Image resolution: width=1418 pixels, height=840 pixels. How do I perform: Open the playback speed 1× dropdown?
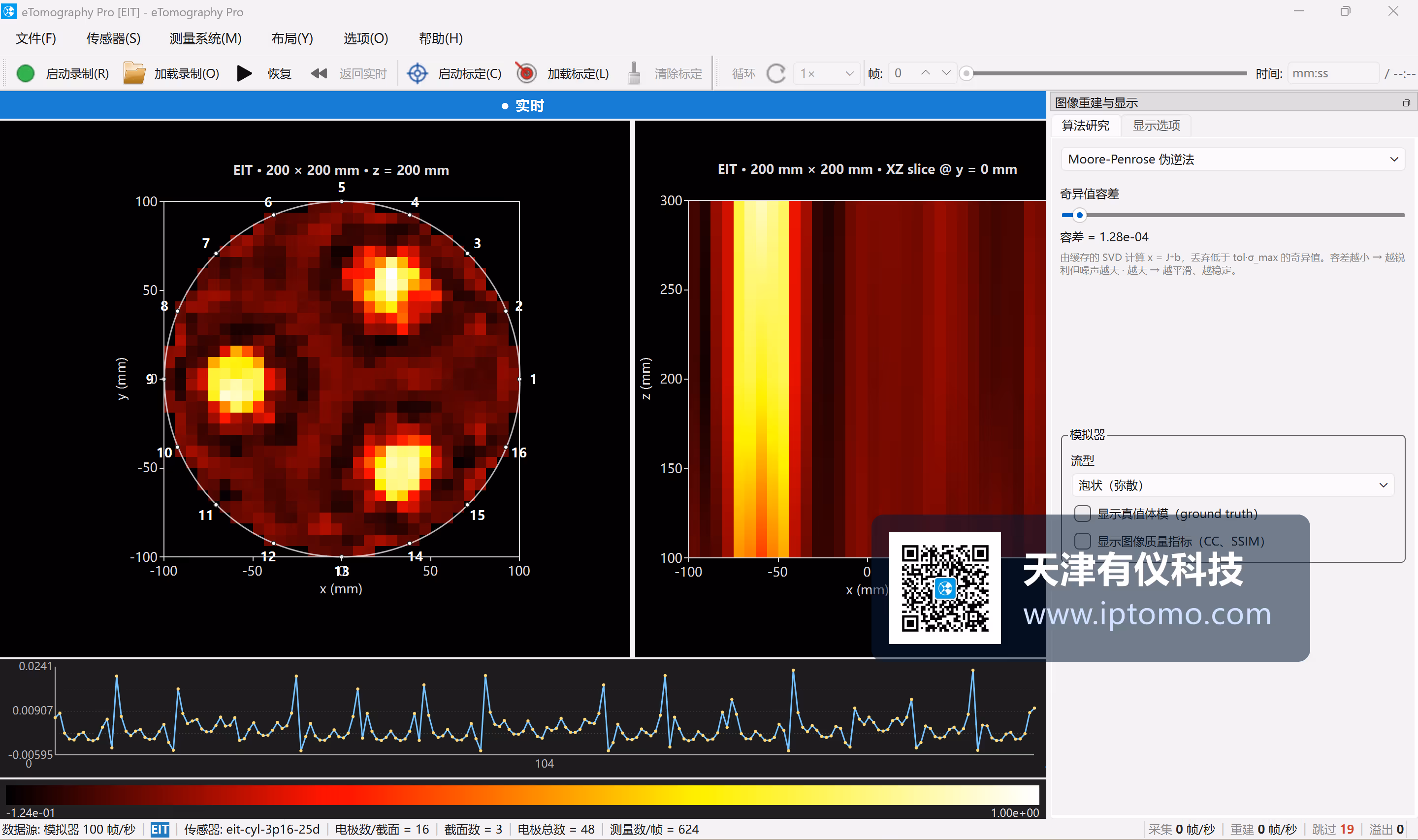(x=827, y=73)
